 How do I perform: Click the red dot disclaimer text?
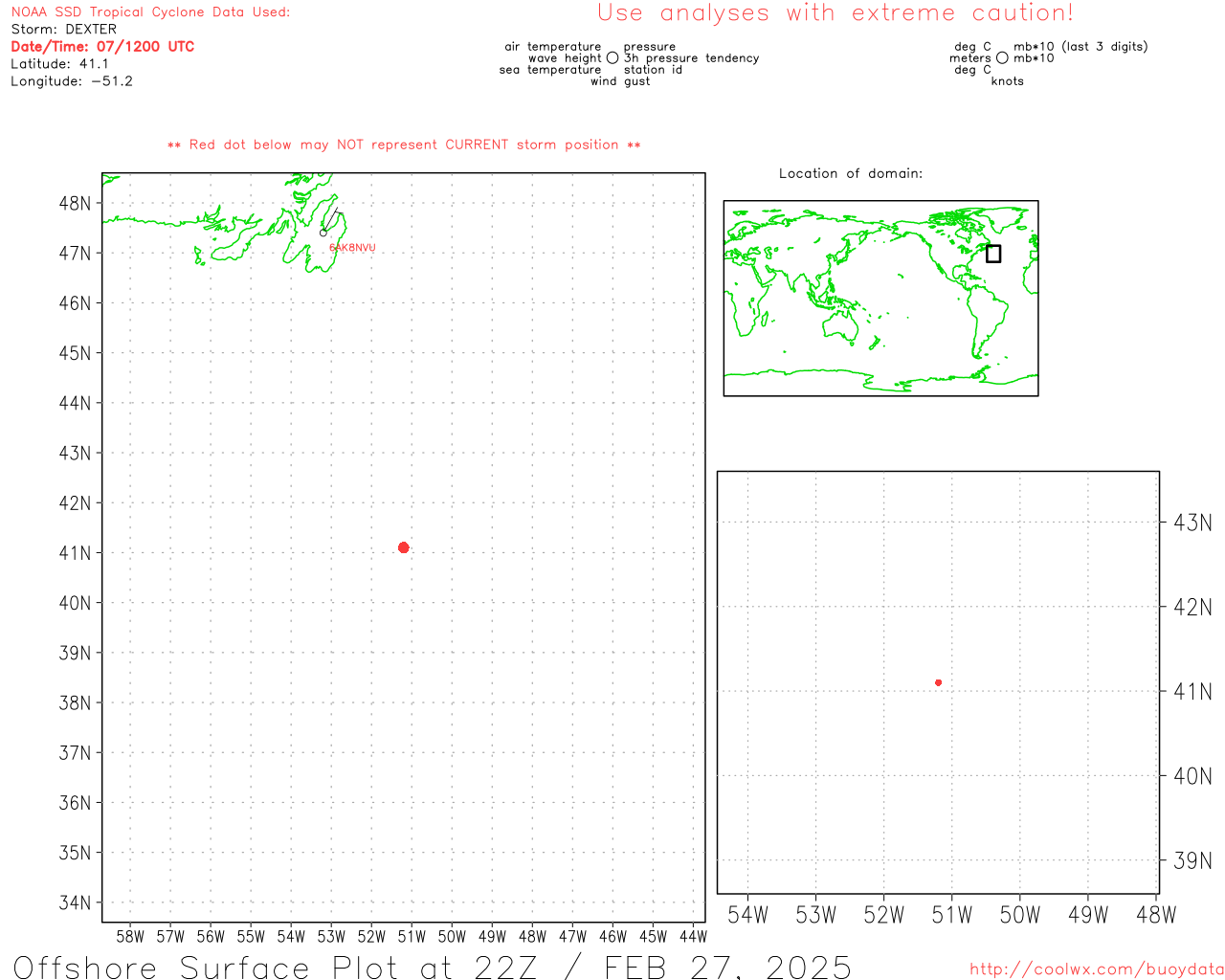(404, 145)
